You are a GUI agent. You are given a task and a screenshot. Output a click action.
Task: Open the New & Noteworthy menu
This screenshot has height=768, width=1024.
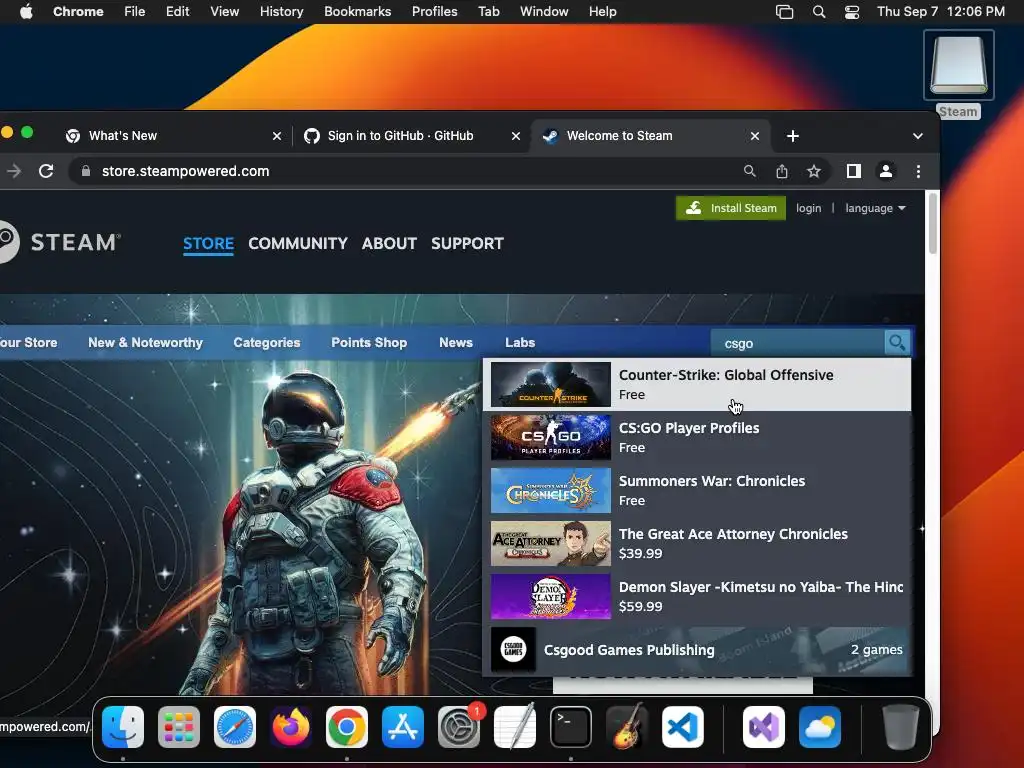point(146,342)
